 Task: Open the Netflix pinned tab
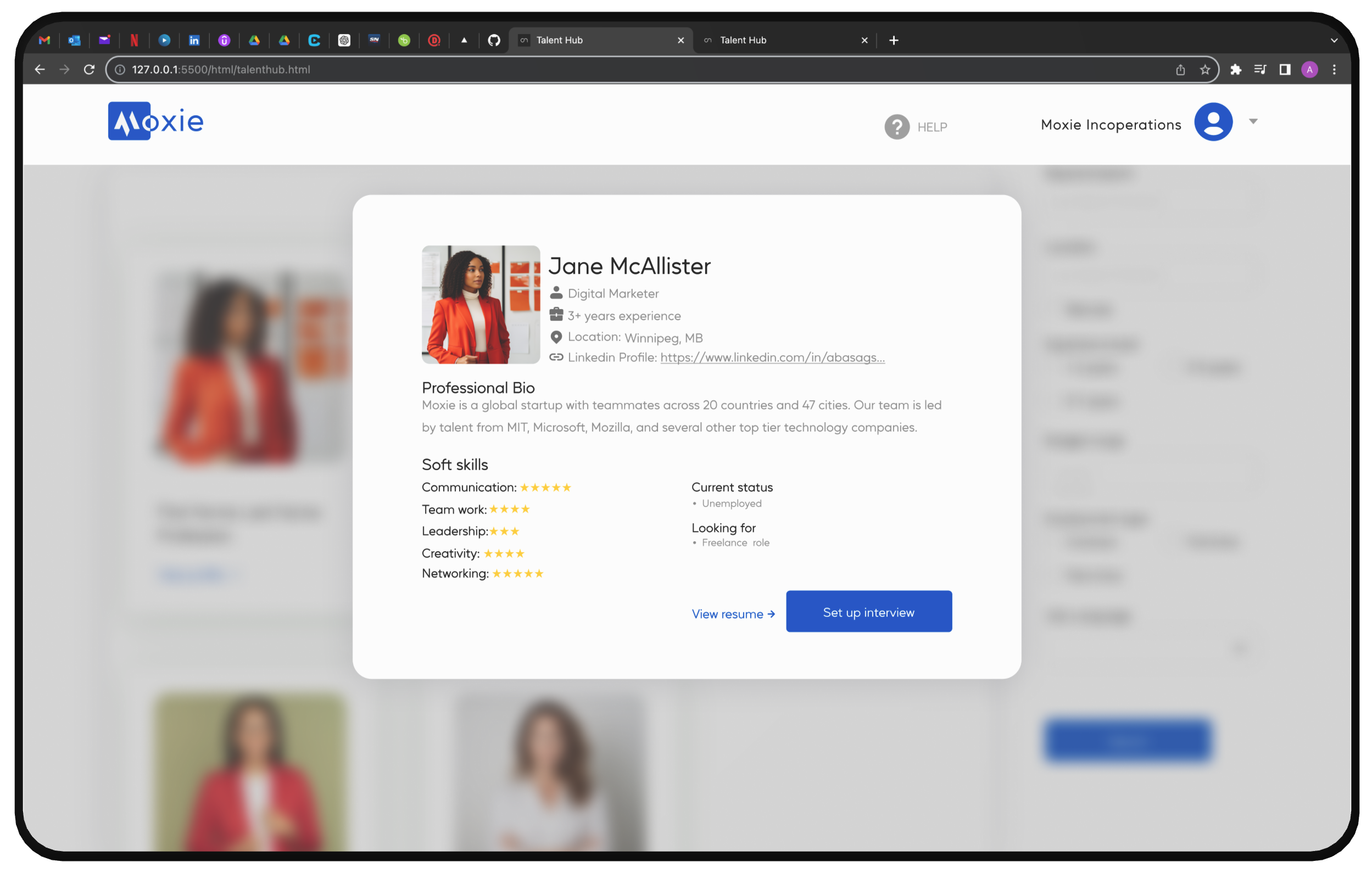coord(135,40)
